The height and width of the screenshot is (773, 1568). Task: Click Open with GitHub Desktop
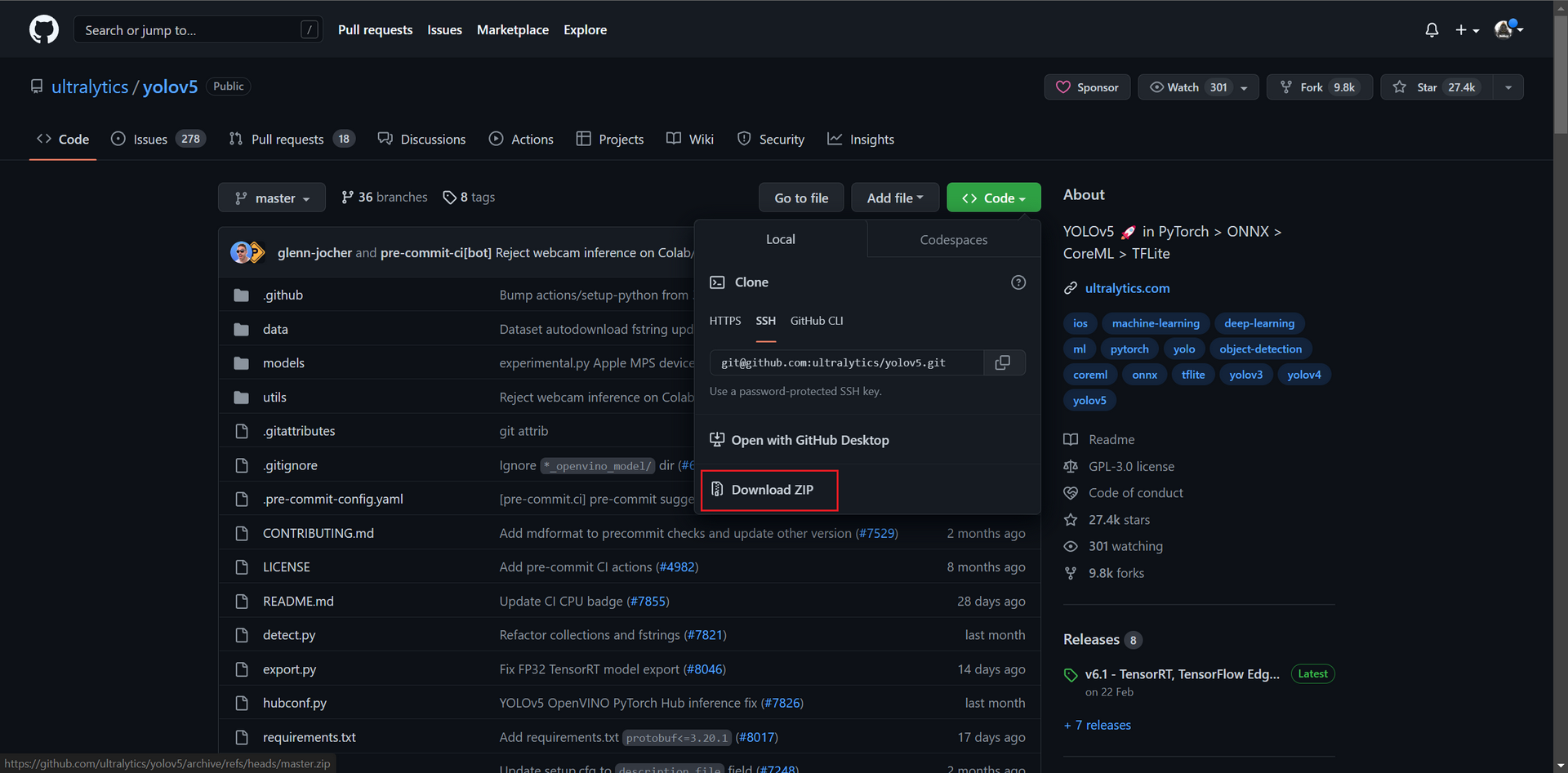[800, 440]
